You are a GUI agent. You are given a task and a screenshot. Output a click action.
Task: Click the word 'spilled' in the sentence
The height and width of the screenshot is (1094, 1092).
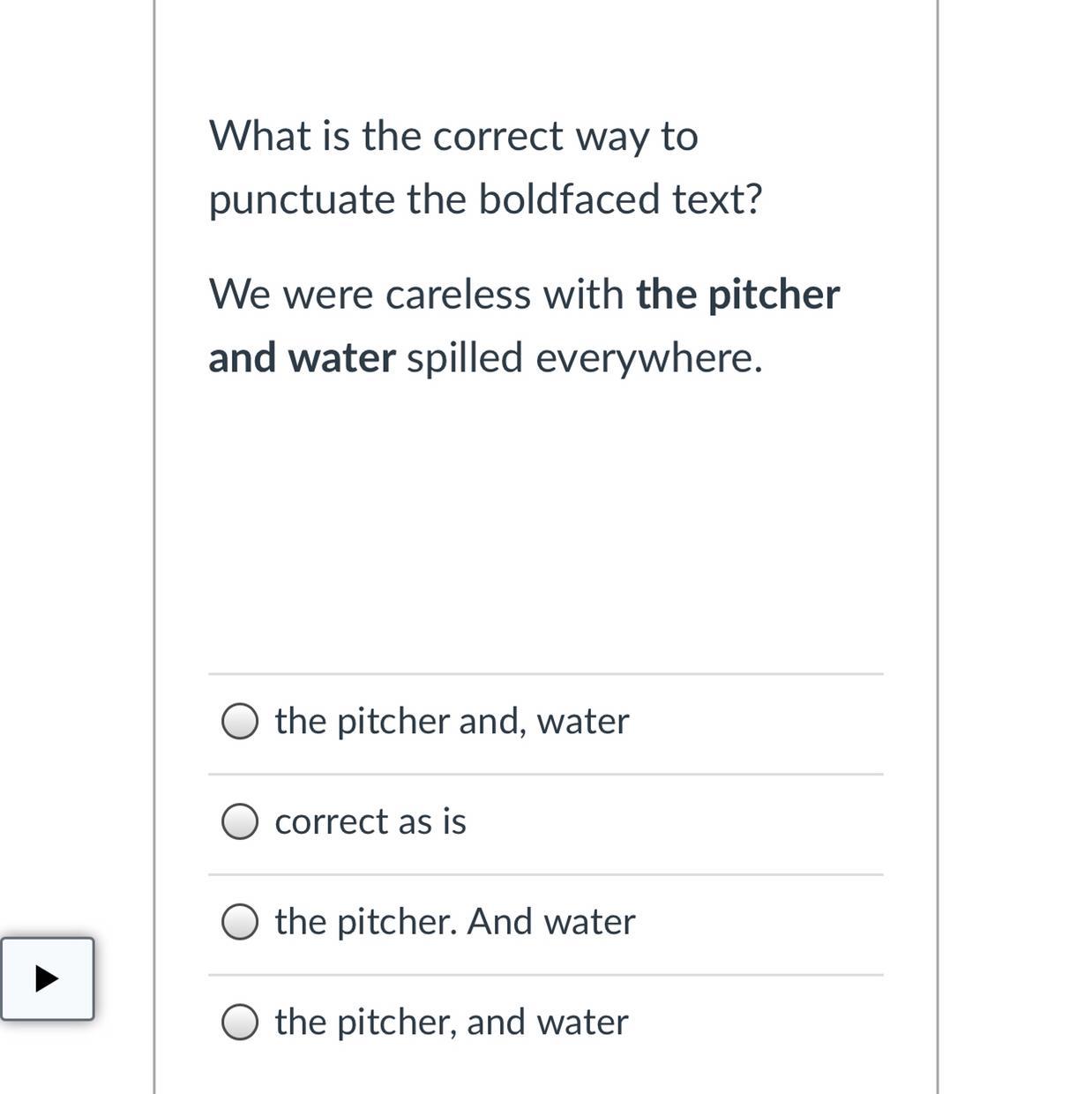coord(465,358)
